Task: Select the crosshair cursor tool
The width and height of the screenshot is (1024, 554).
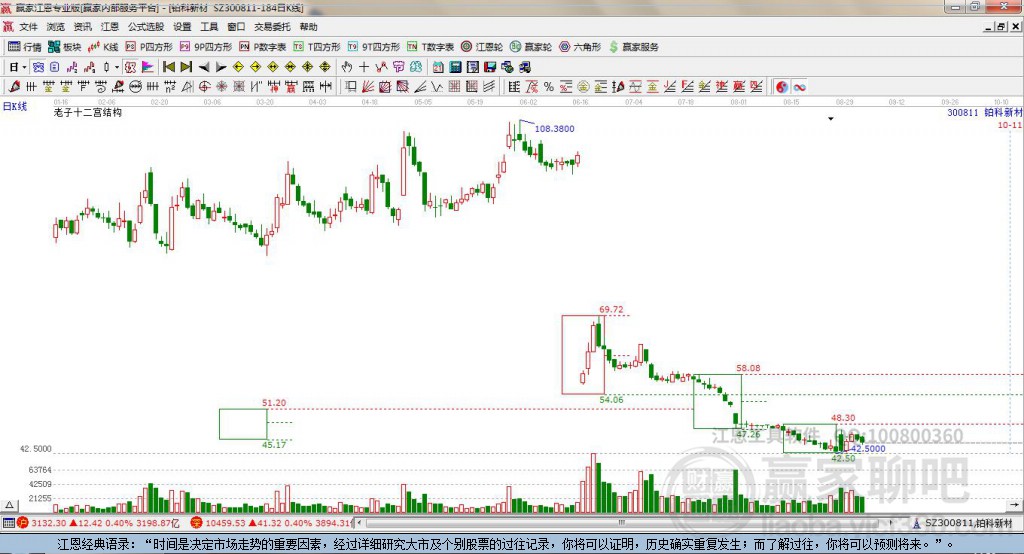Action: (x=364, y=67)
